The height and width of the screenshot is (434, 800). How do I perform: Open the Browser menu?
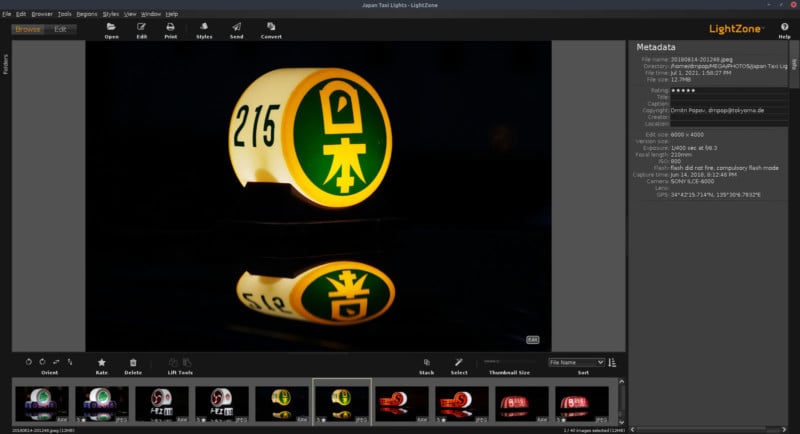point(42,15)
